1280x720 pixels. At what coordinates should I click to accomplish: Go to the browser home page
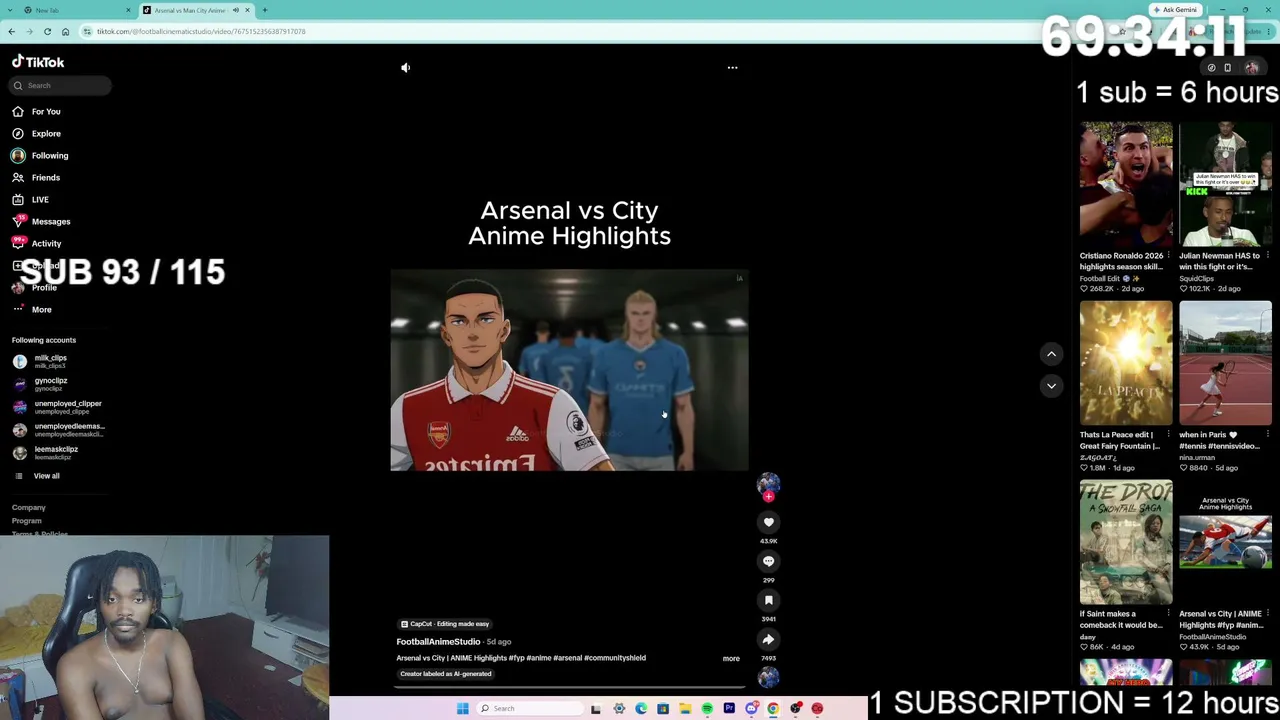pyautogui.click(x=65, y=32)
